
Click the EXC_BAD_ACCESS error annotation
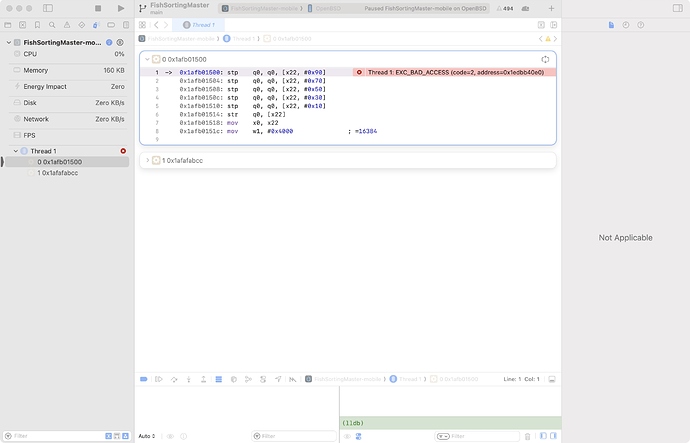tap(455, 72)
